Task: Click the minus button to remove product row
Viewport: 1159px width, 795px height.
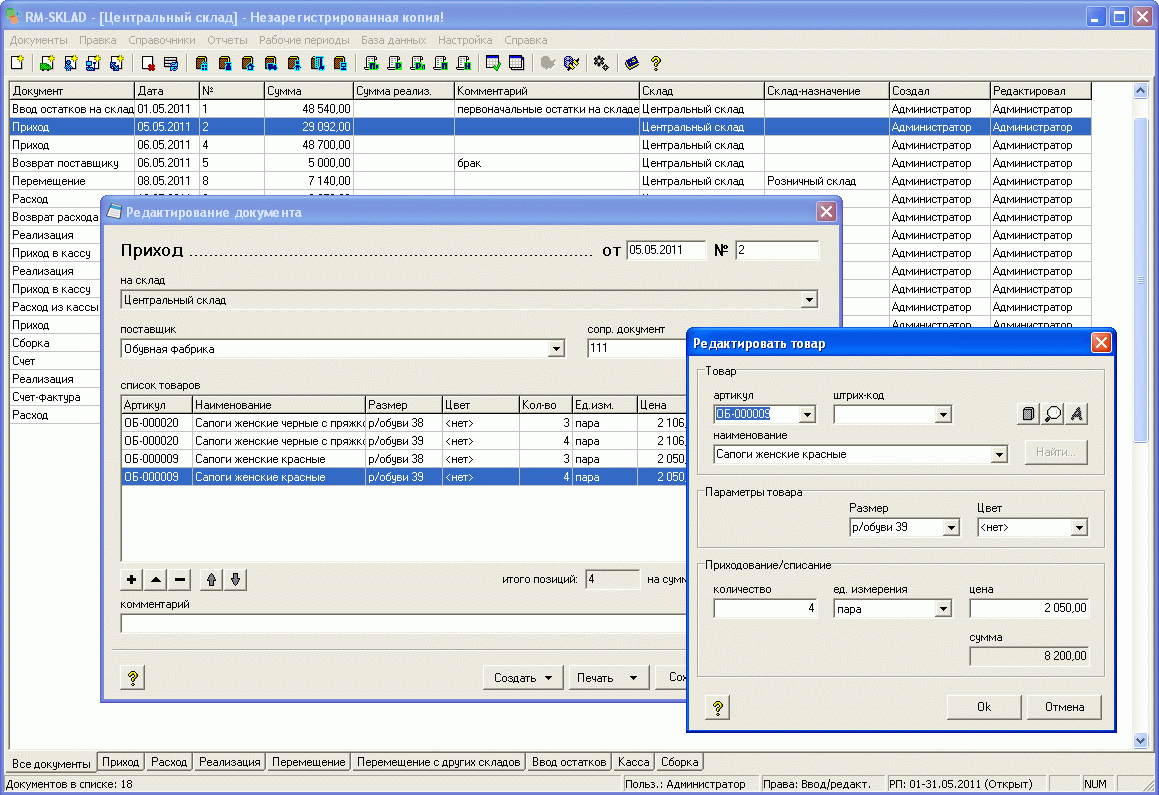Action: (x=180, y=579)
